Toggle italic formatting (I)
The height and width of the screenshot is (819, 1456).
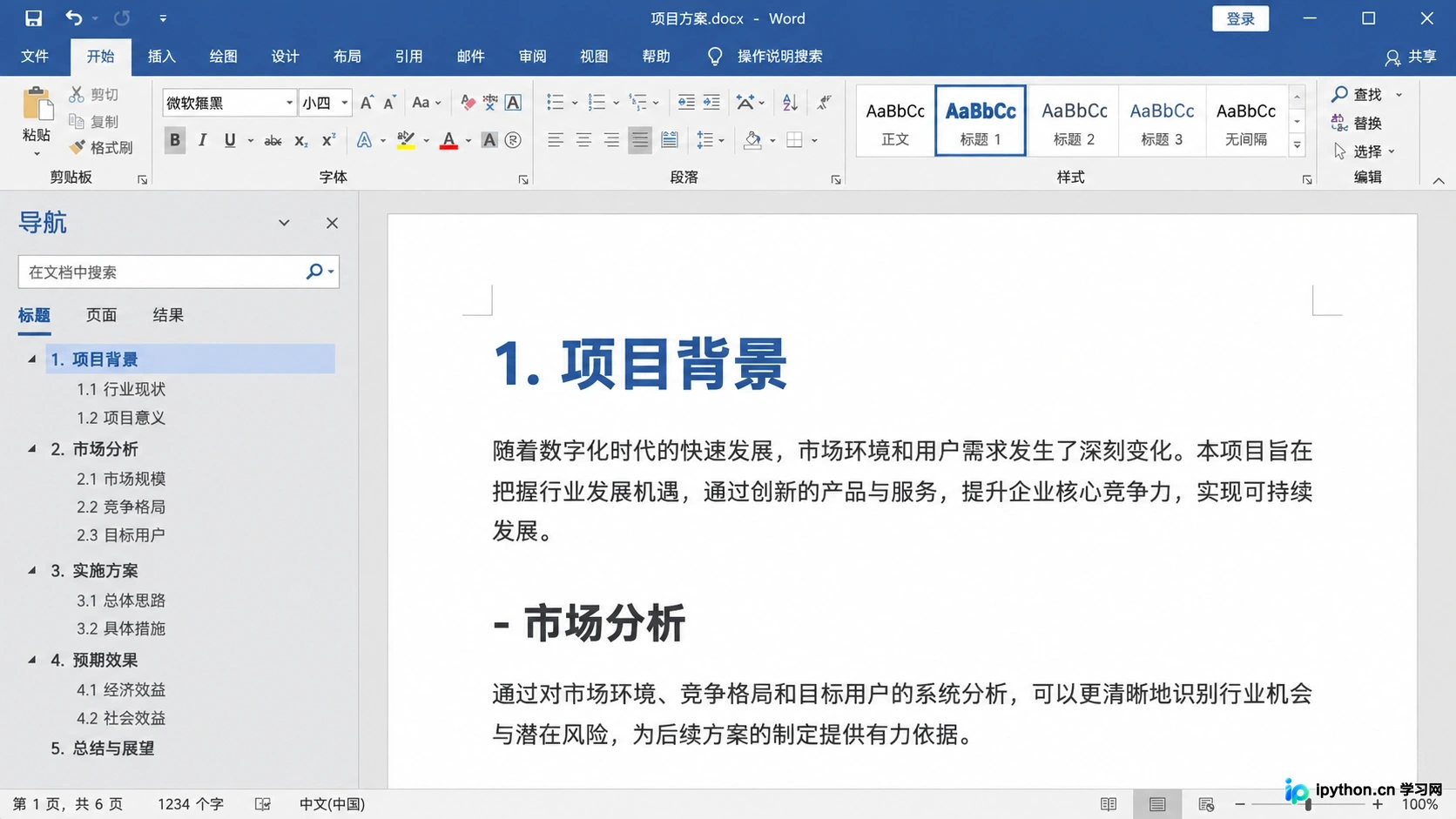point(202,140)
